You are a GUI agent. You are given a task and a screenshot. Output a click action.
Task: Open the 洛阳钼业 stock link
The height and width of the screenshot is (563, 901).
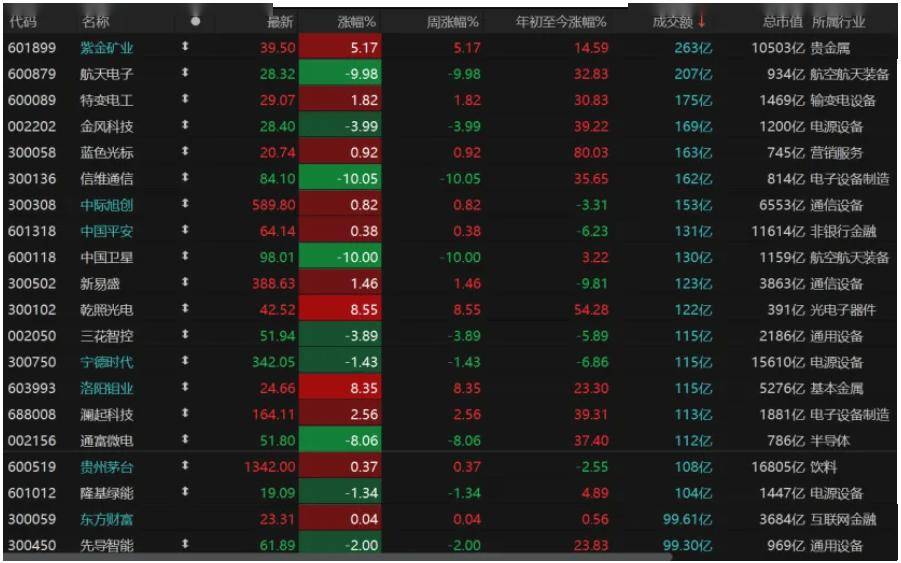pos(106,388)
